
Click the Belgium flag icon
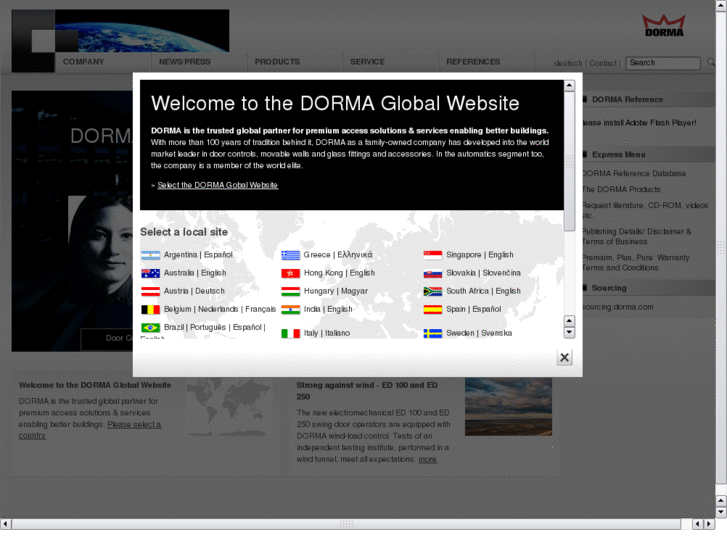point(150,309)
